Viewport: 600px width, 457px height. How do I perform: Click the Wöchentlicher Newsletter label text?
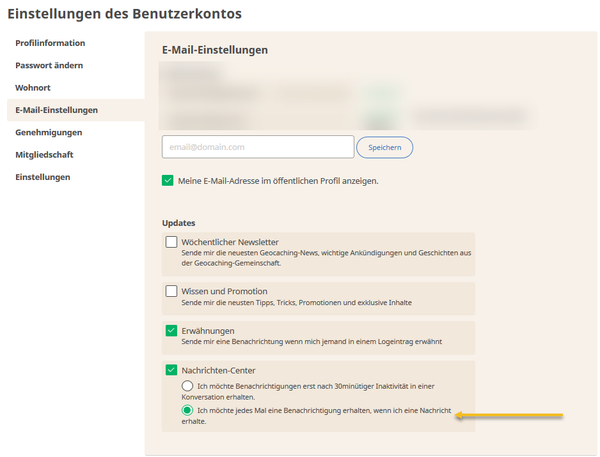[230, 242]
